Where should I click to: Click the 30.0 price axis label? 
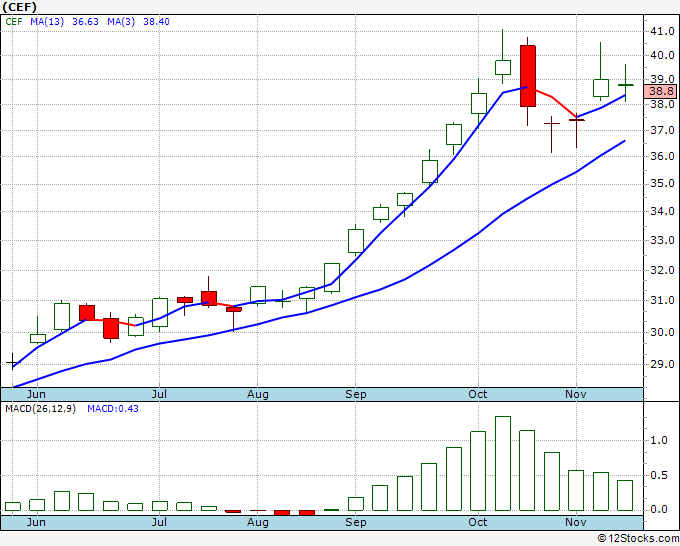[x=662, y=332]
